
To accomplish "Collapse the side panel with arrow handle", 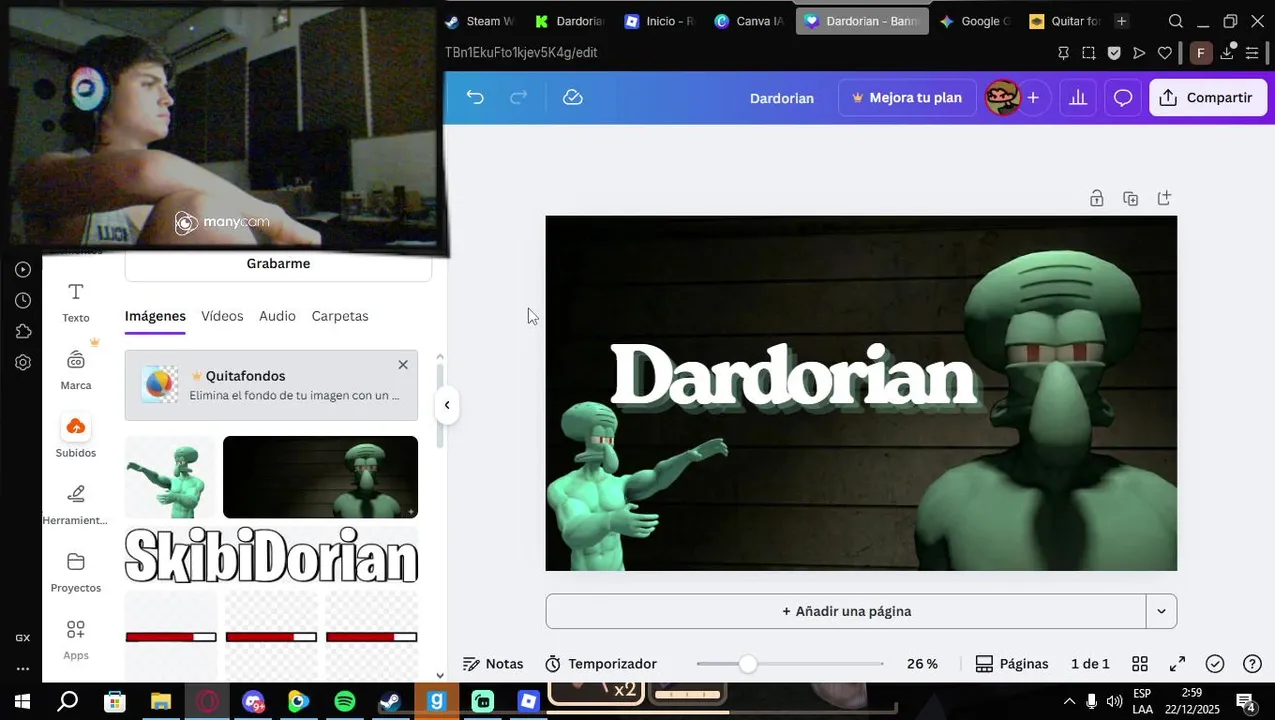I will pyautogui.click(x=447, y=405).
